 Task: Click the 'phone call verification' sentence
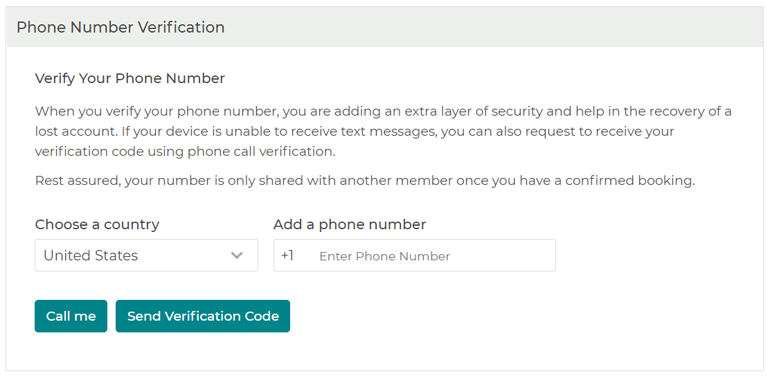[185, 152]
